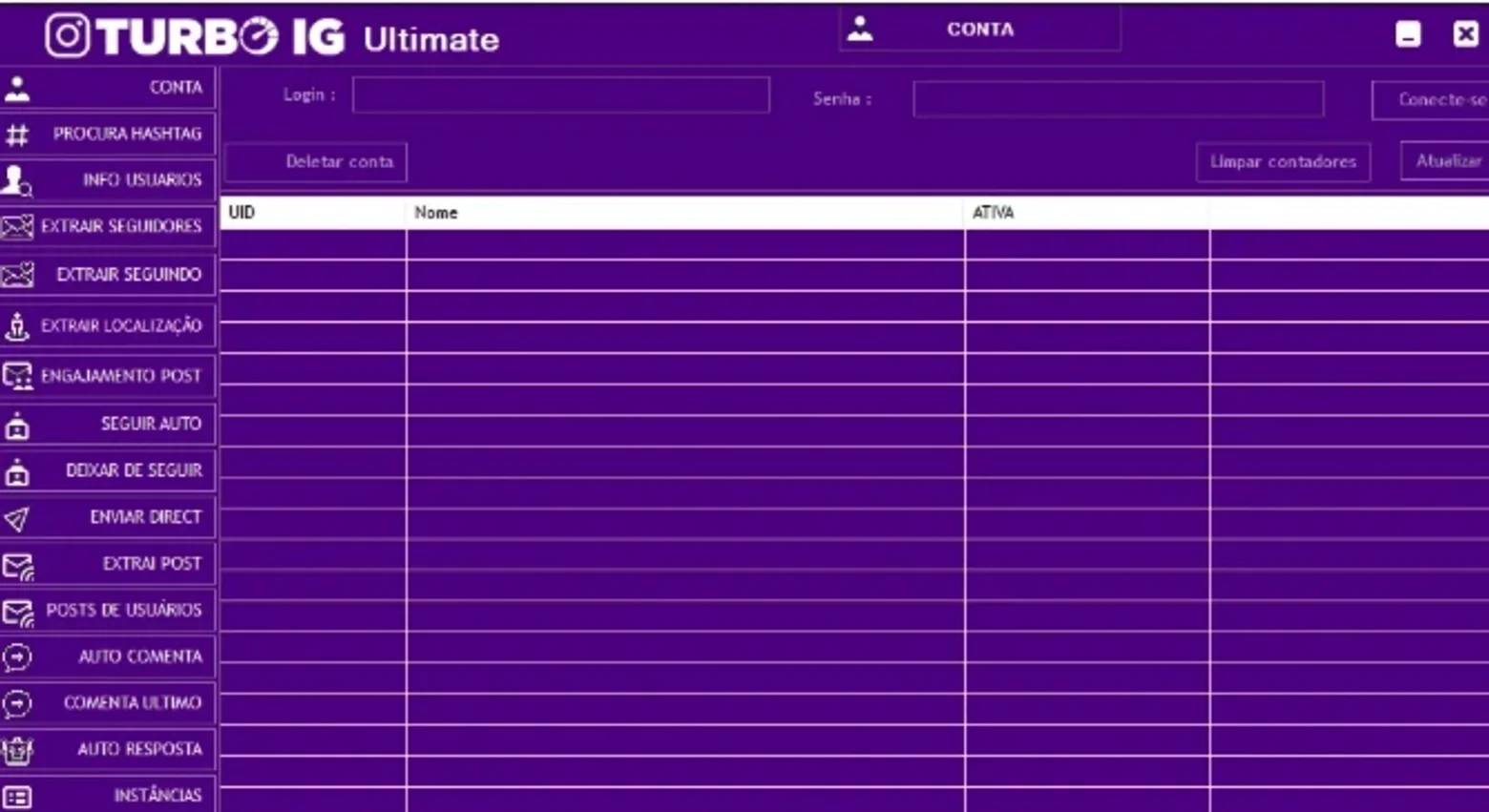Open PROCURA HASHTAG section
Screen dimensions: 1489x812
(x=108, y=134)
